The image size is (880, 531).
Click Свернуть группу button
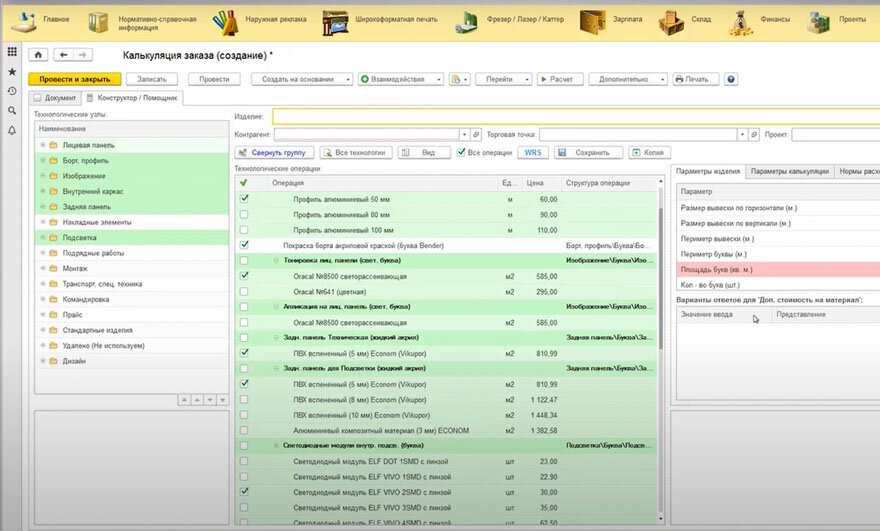point(273,152)
